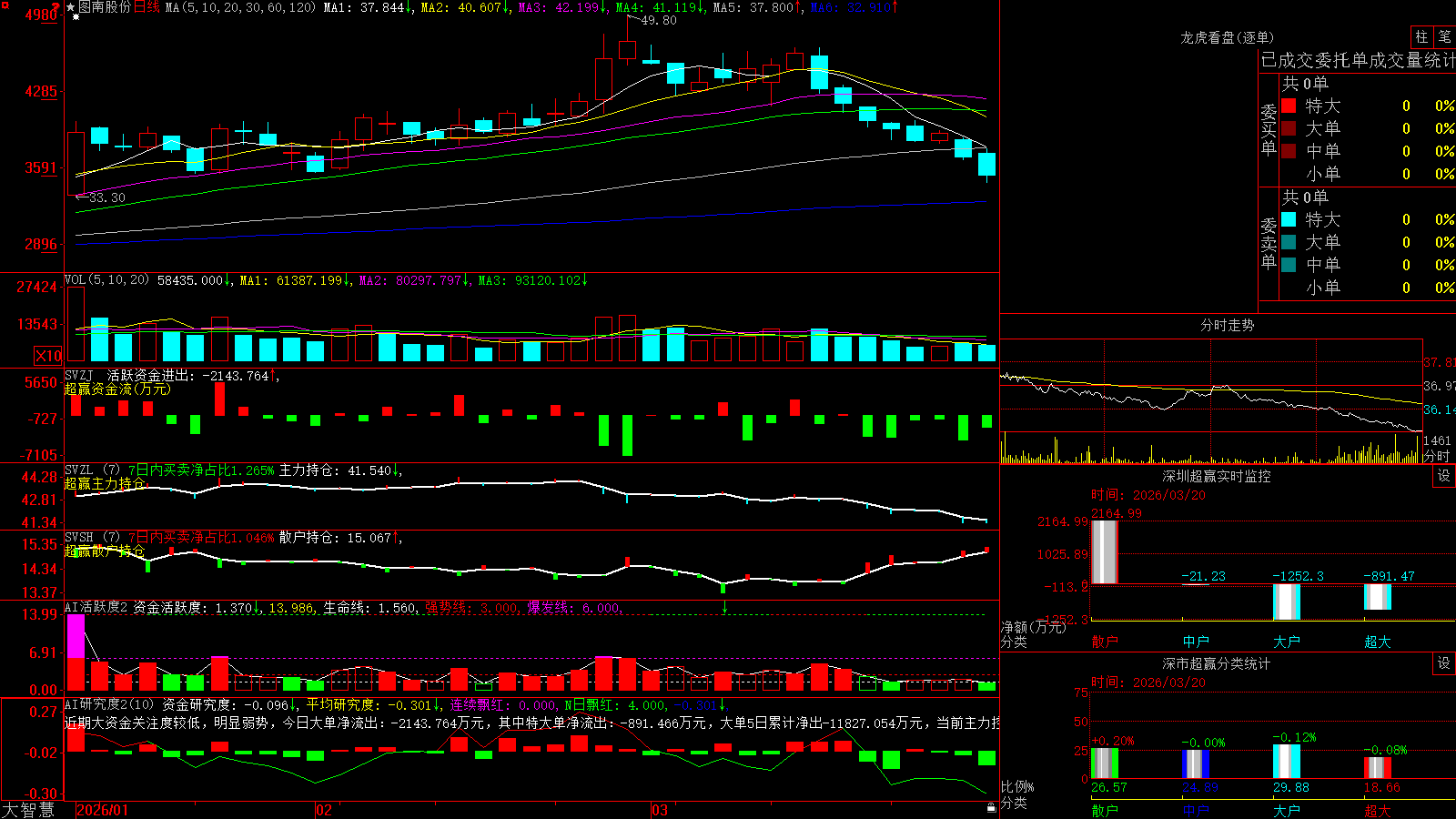Click the cyan 特大 swatch under 委卖单
Image resolution: width=1456 pixels, height=819 pixels.
(x=1289, y=219)
